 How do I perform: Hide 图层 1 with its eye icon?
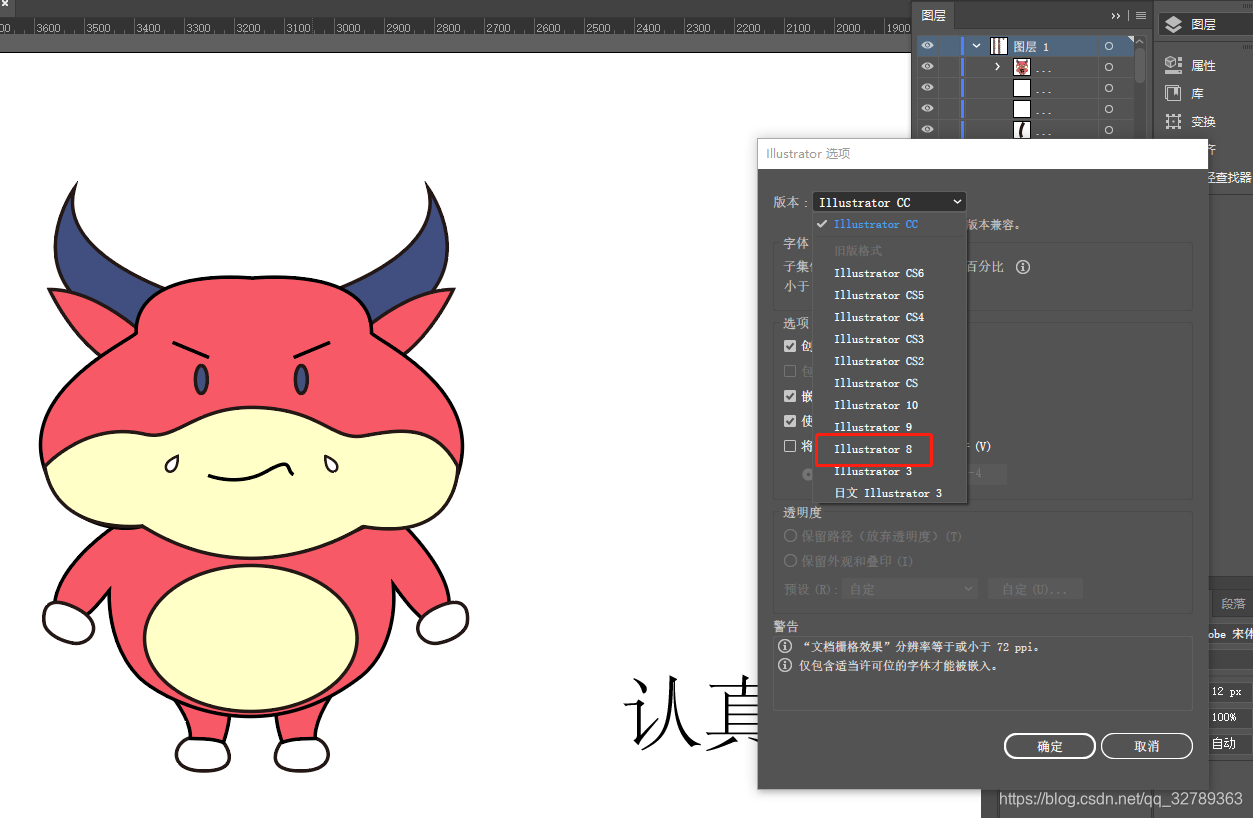coord(928,46)
